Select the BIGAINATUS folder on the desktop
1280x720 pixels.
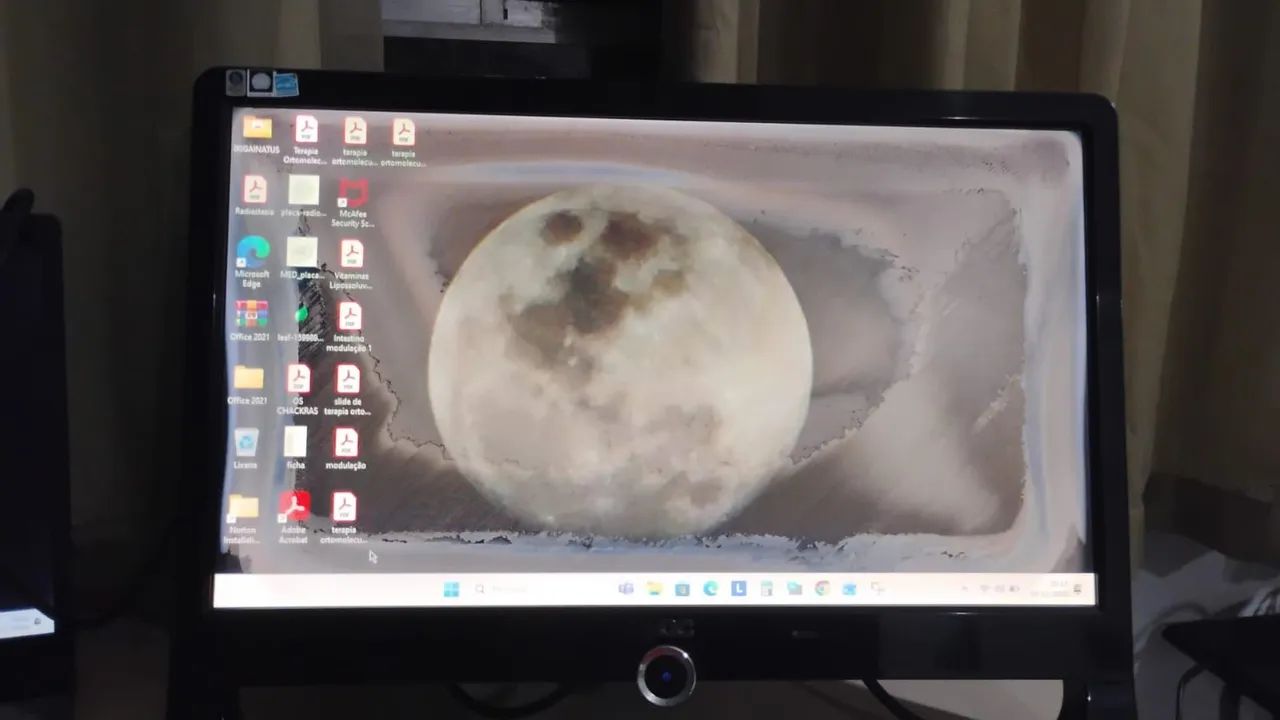tap(257, 128)
